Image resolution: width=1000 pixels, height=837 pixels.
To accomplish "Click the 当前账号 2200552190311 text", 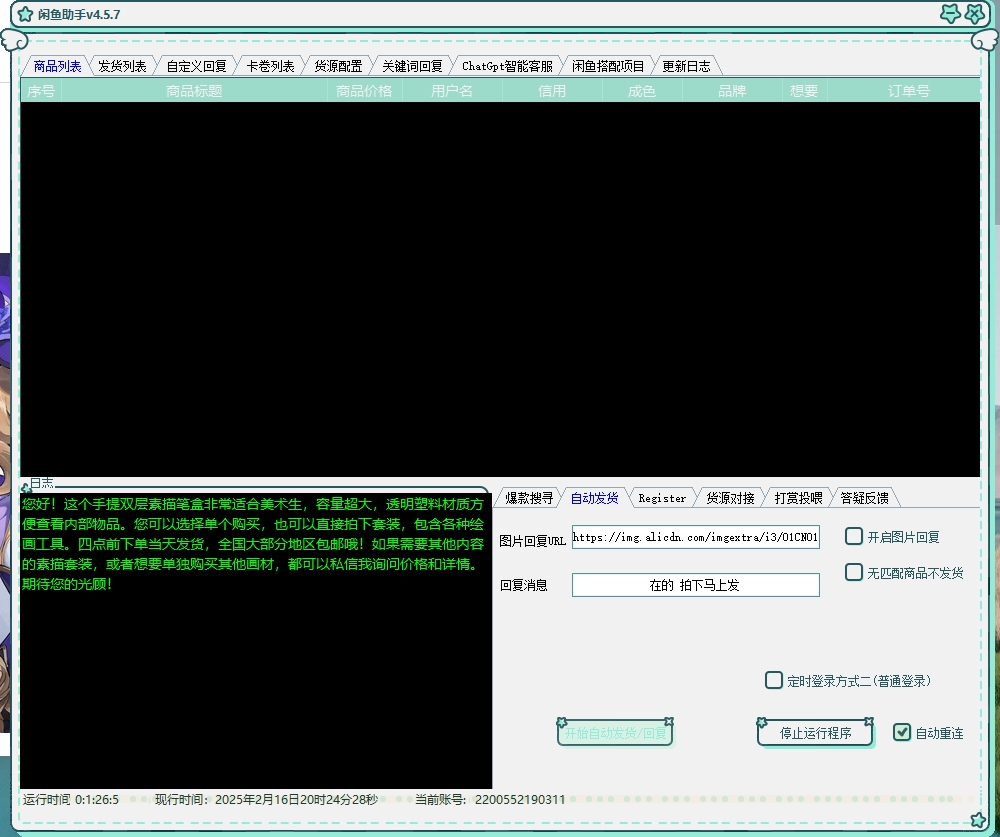I will [x=490, y=799].
